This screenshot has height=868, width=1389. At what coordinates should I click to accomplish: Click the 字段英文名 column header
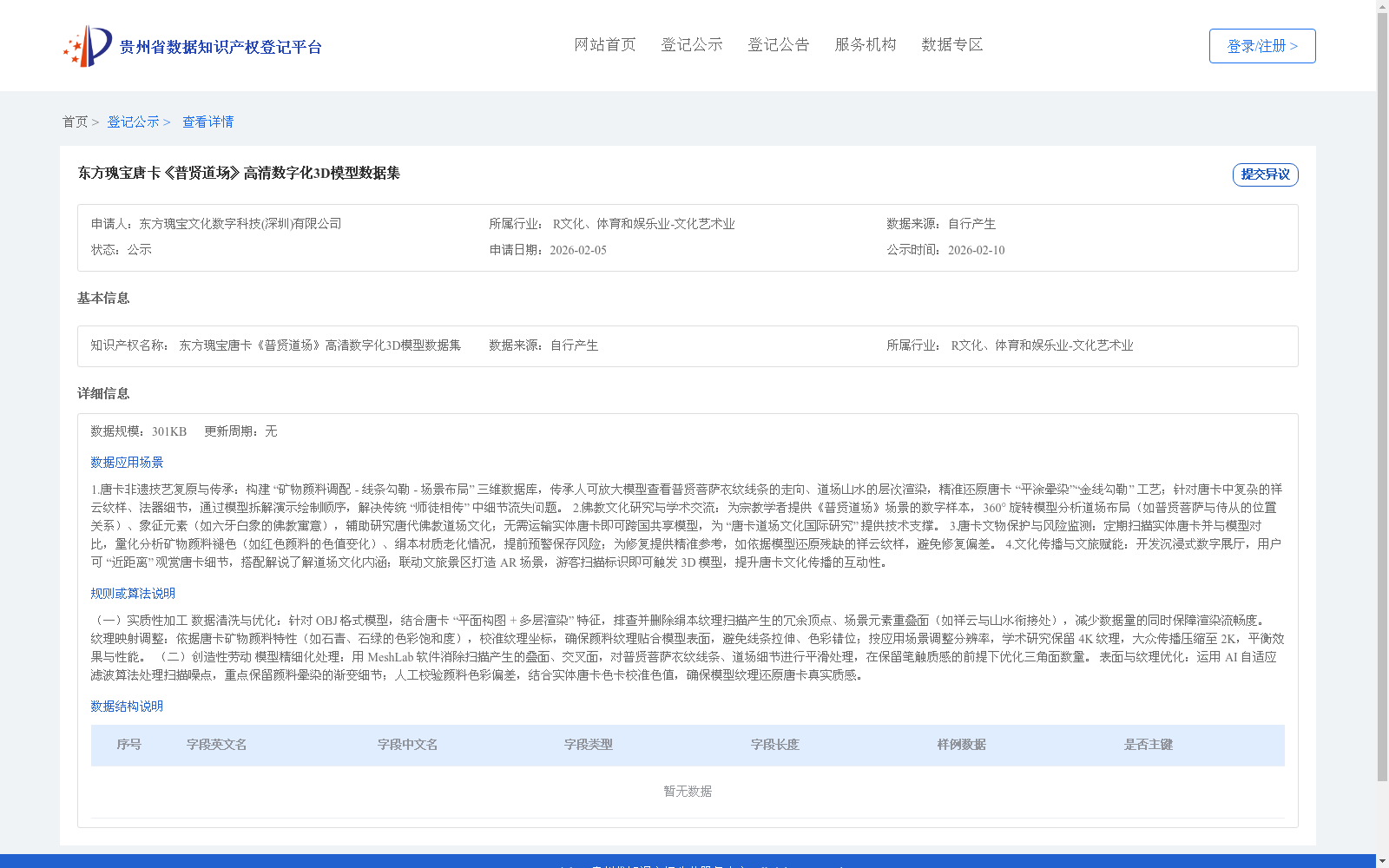coord(217,745)
